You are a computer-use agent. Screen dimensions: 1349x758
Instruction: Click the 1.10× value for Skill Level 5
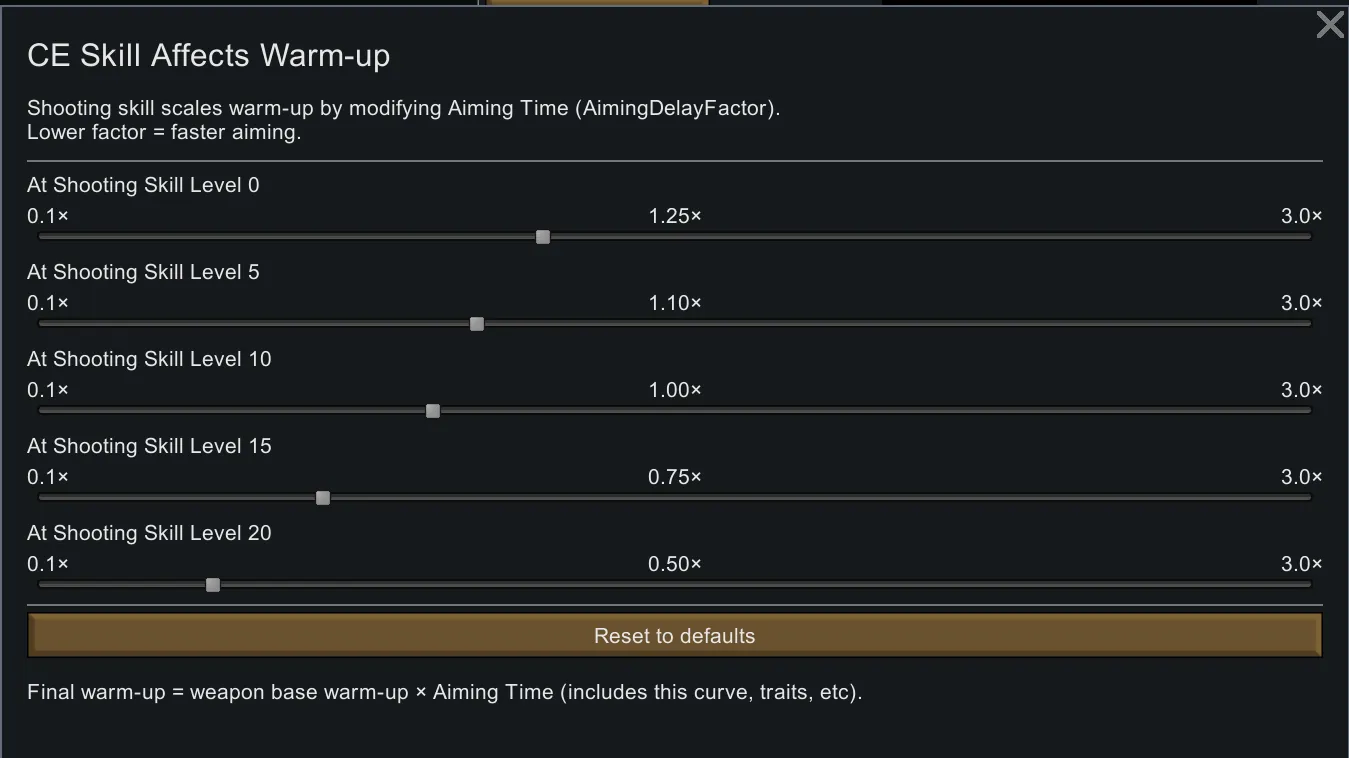[x=675, y=303]
